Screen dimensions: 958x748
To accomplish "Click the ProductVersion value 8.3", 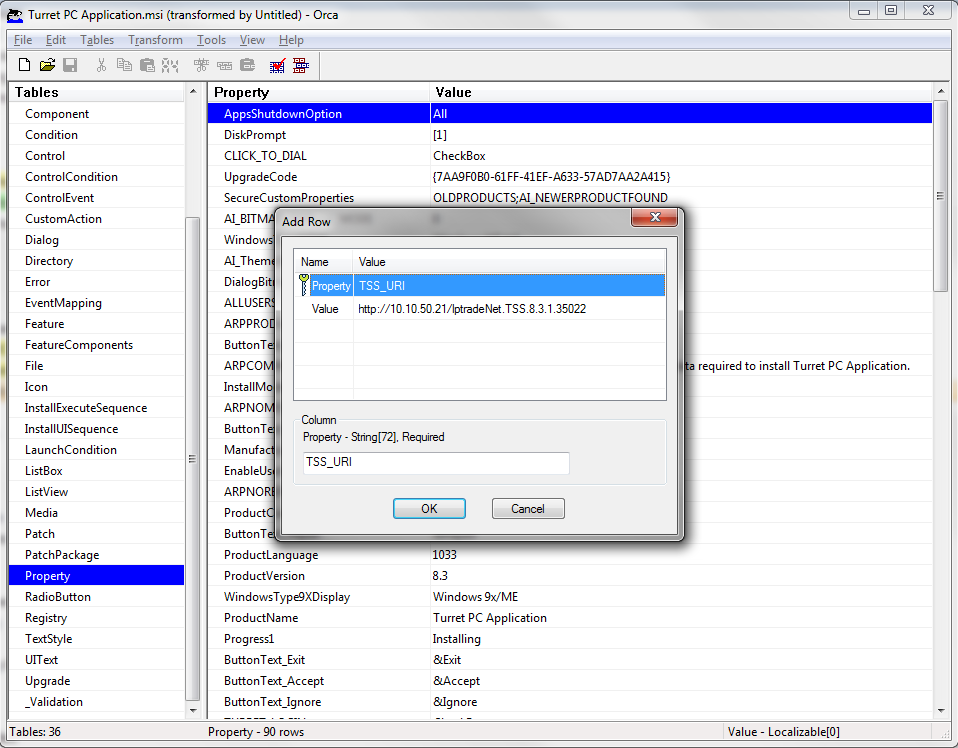I will (x=440, y=576).
